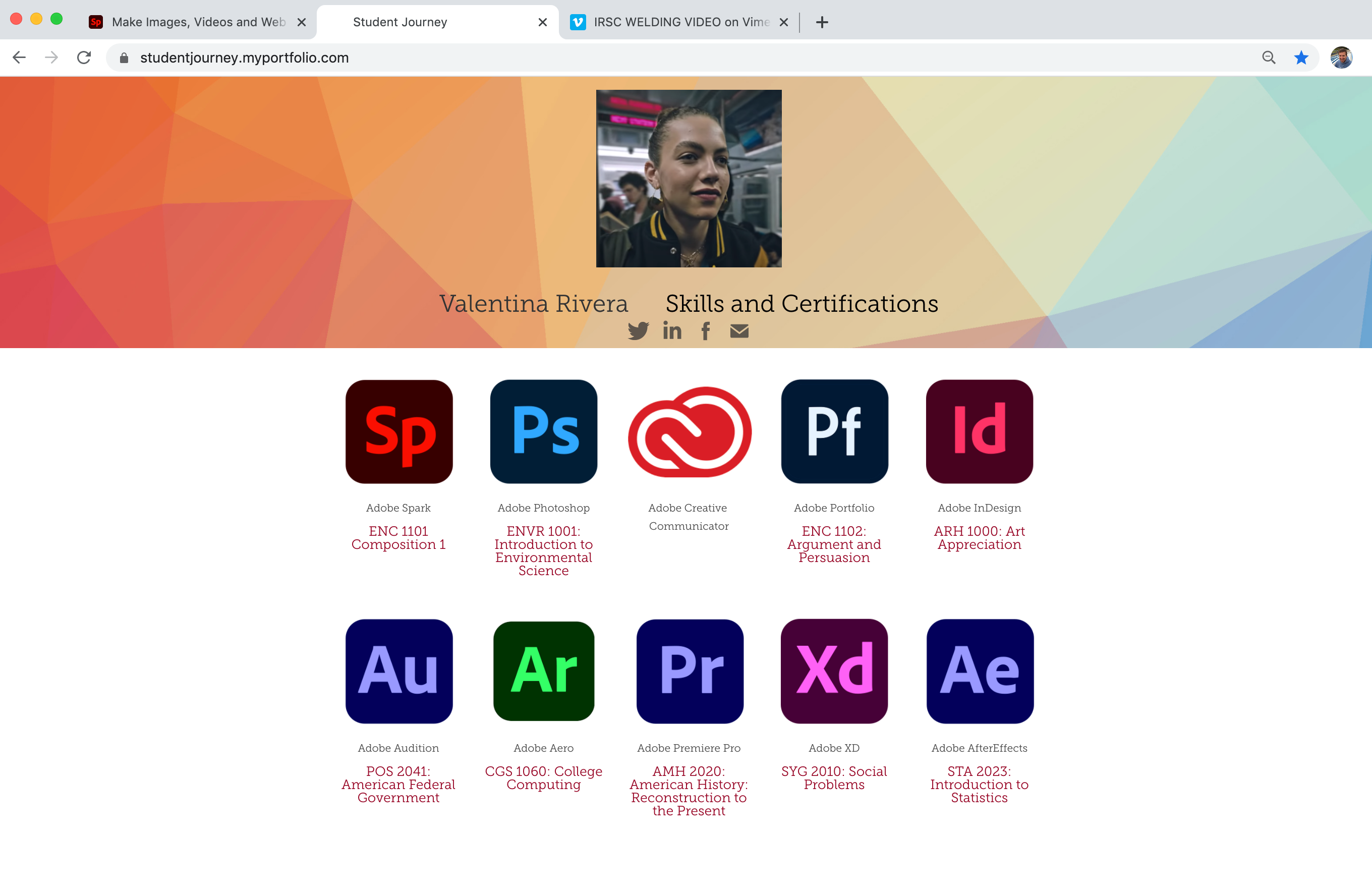This screenshot has width=1372, height=895.
Task: Open the LinkedIn profile icon
Action: point(671,331)
